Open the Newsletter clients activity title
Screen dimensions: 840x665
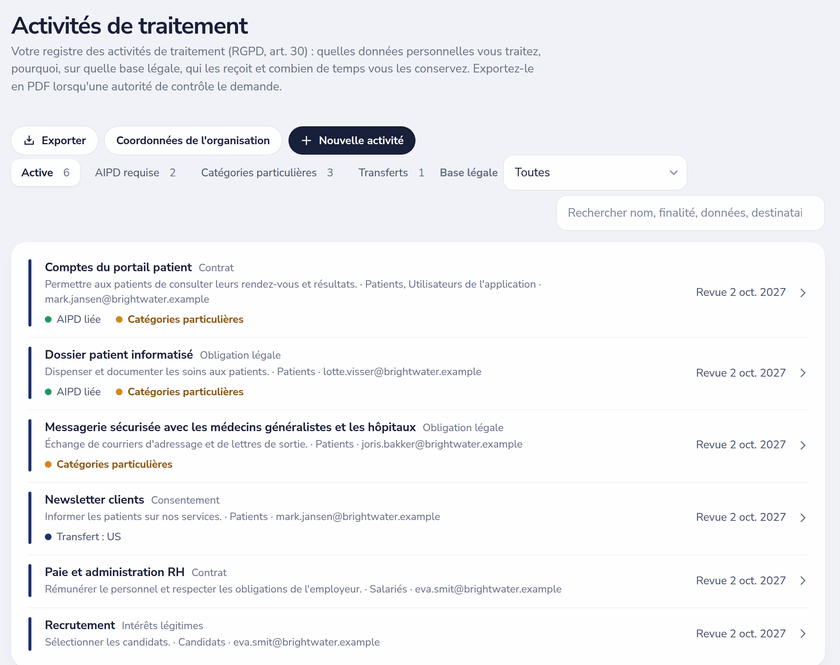pos(94,499)
